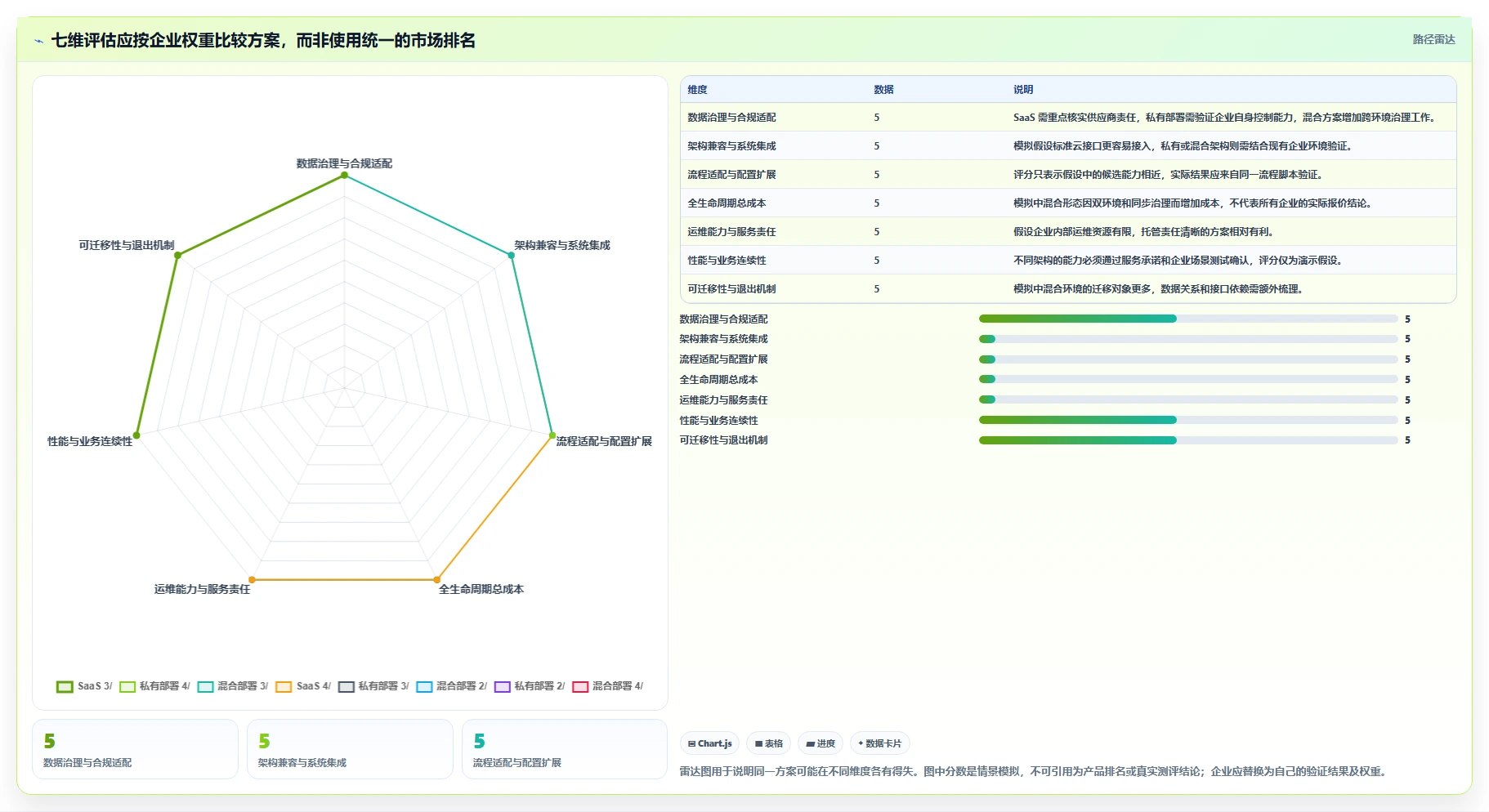This screenshot has height=812, width=1489.
Task: Click the 评分只表示假设中的候选能力相近 description cell
Action: [1169, 175]
